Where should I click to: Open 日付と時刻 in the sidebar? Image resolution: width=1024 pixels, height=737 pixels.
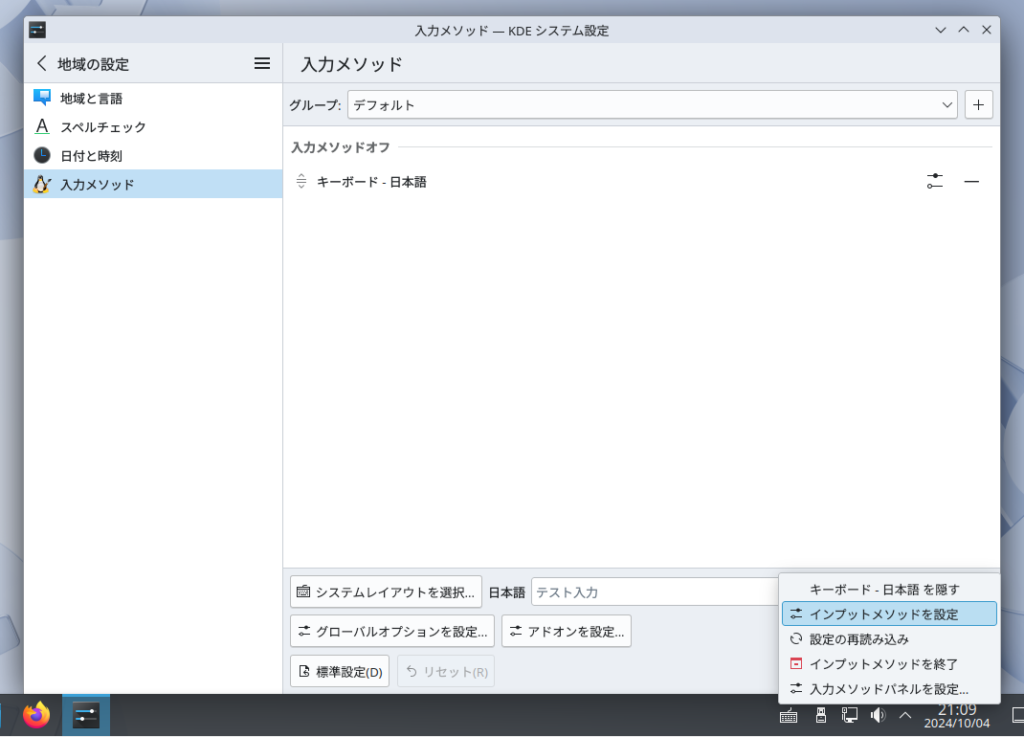click(x=91, y=156)
